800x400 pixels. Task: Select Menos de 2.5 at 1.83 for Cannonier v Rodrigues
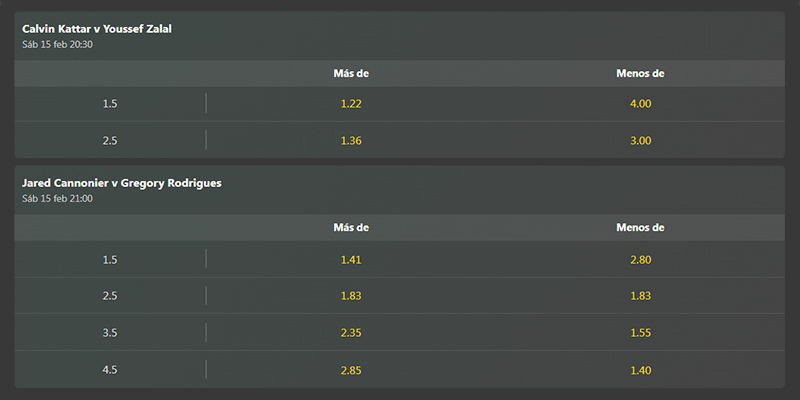(x=640, y=296)
